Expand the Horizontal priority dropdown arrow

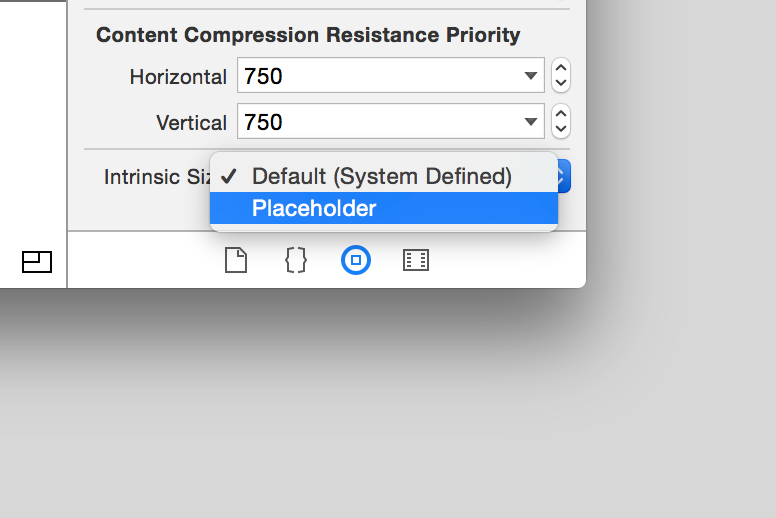coord(530,76)
